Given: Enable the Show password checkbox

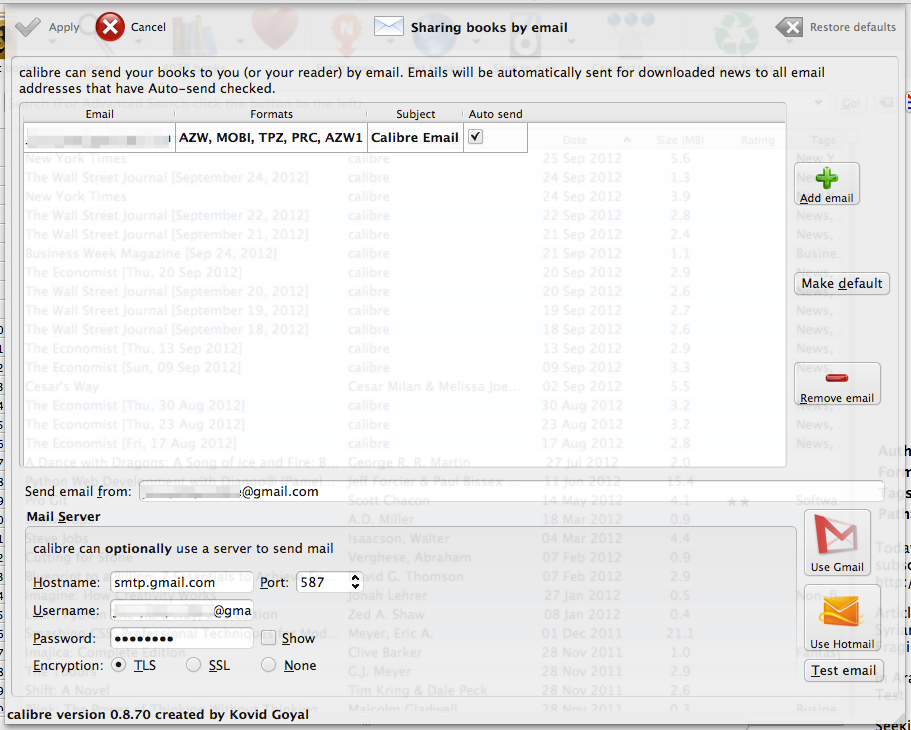Looking at the screenshot, I should [x=268, y=638].
